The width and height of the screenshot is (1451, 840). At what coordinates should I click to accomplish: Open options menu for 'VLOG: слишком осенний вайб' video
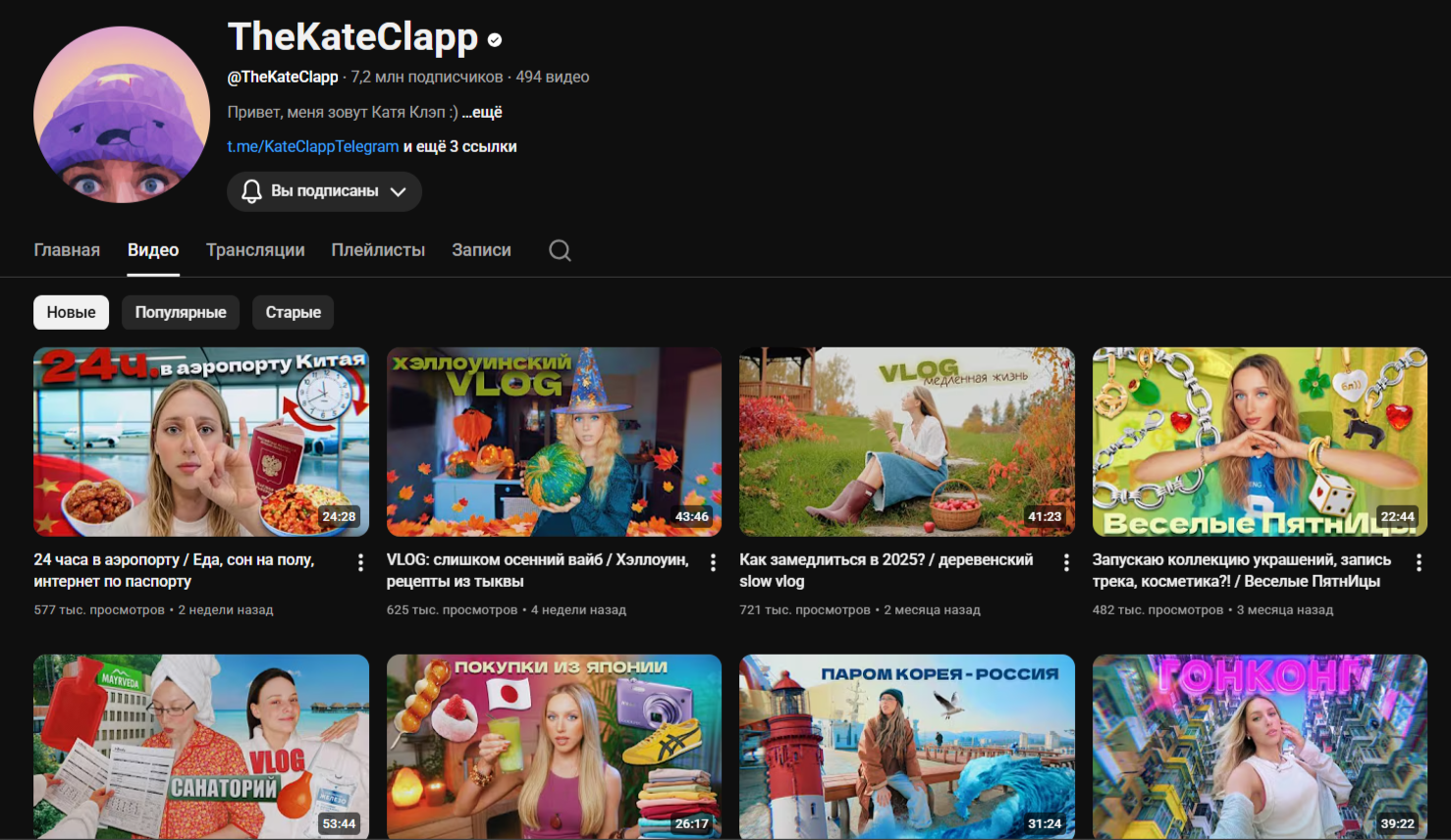click(714, 562)
